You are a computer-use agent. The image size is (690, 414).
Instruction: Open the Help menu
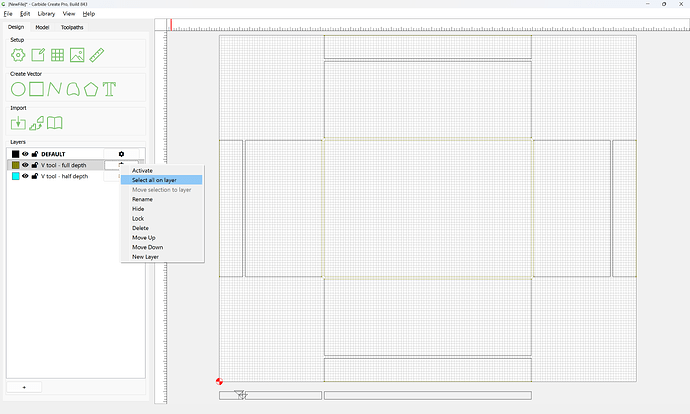89,14
